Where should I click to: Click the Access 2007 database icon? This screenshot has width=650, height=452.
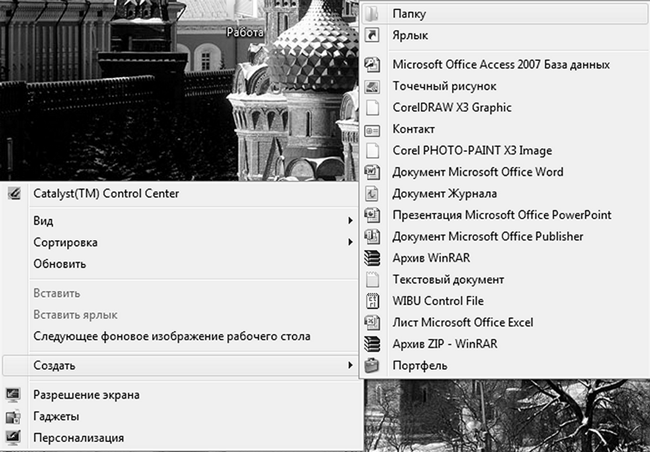tap(372, 65)
